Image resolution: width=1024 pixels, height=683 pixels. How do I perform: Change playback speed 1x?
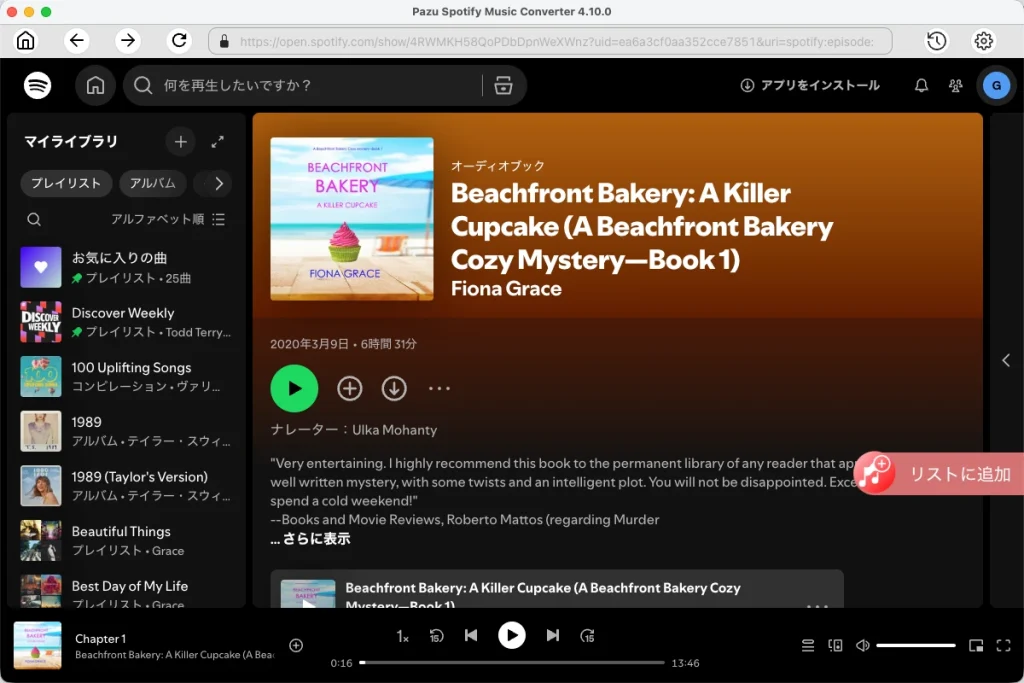(402, 636)
